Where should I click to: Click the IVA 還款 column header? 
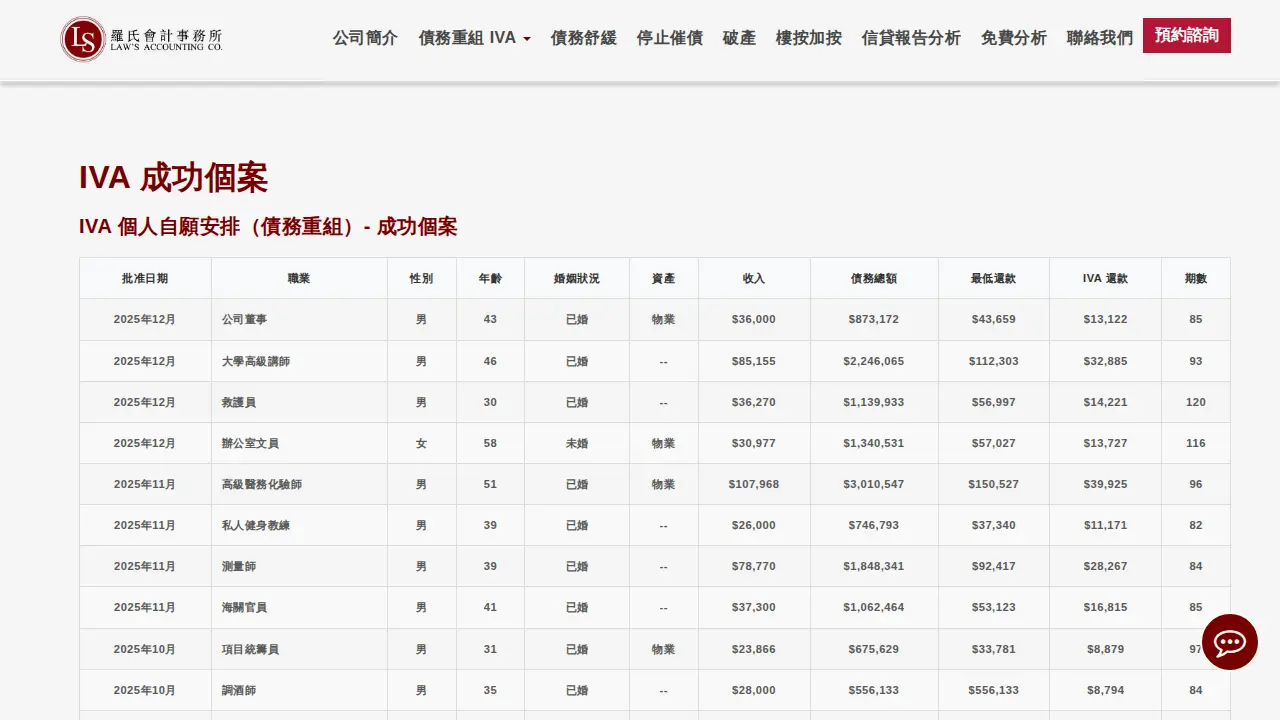1105,279
